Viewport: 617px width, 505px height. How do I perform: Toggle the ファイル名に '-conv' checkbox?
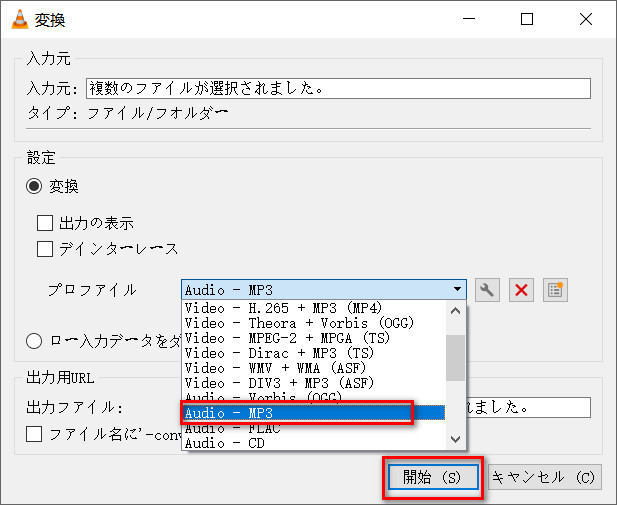(34, 434)
